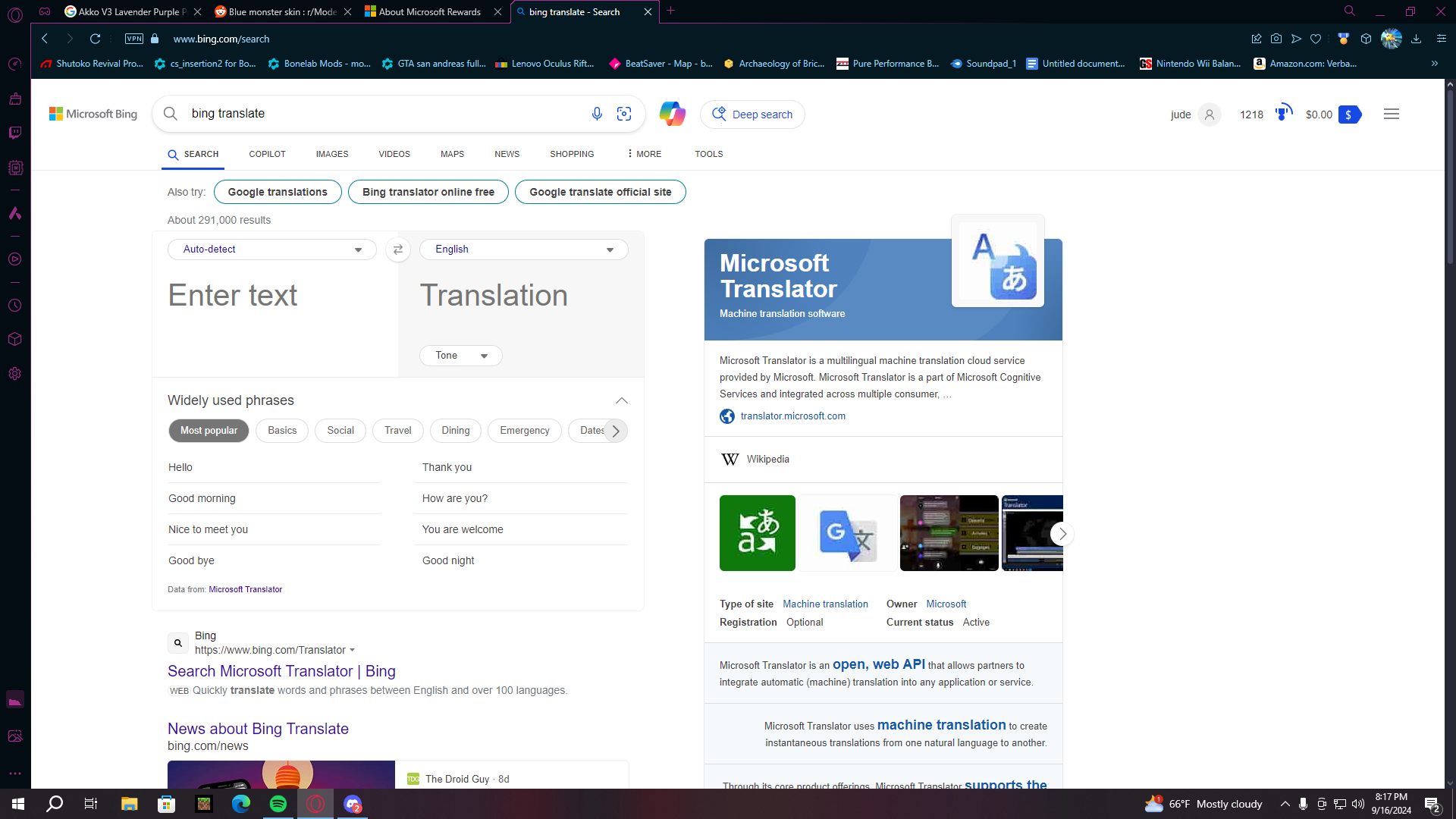Screen dimensions: 1456x819
Task: Click the Deep search button
Action: pos(752,115)
